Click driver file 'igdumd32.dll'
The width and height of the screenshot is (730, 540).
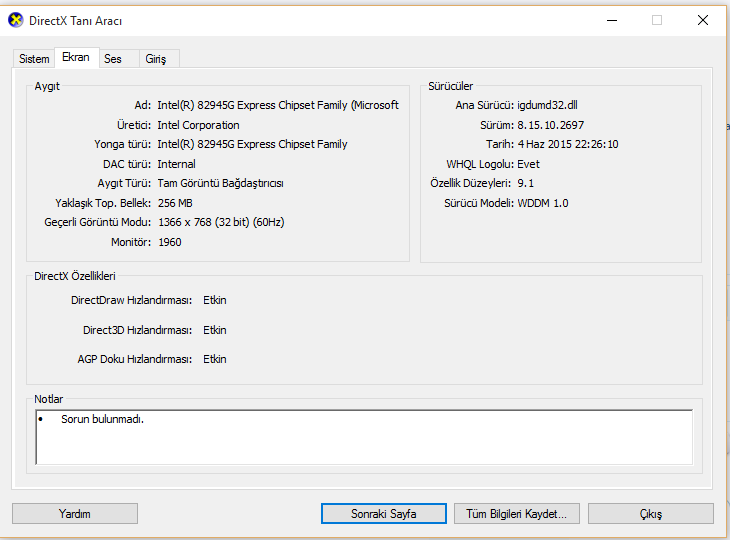pyautogui.click(x=548, y=105)
